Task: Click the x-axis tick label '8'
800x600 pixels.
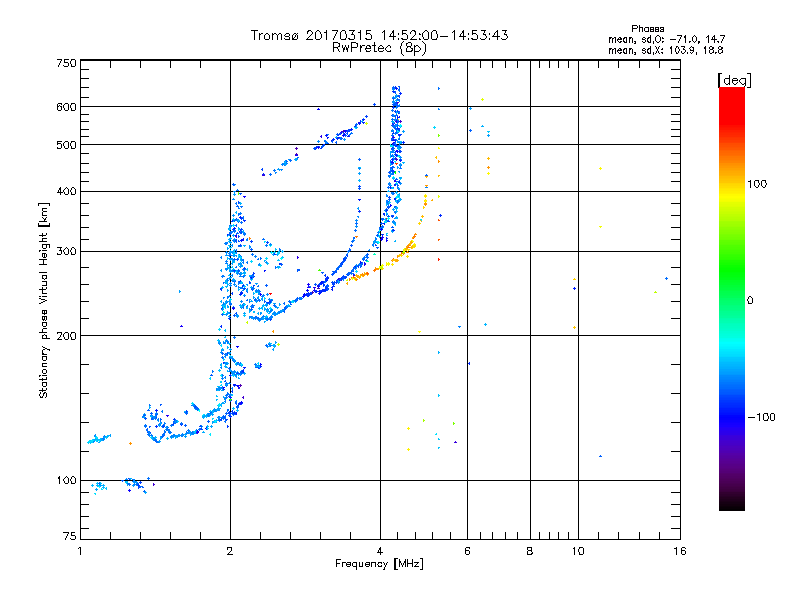Action: tap(530, 551)
